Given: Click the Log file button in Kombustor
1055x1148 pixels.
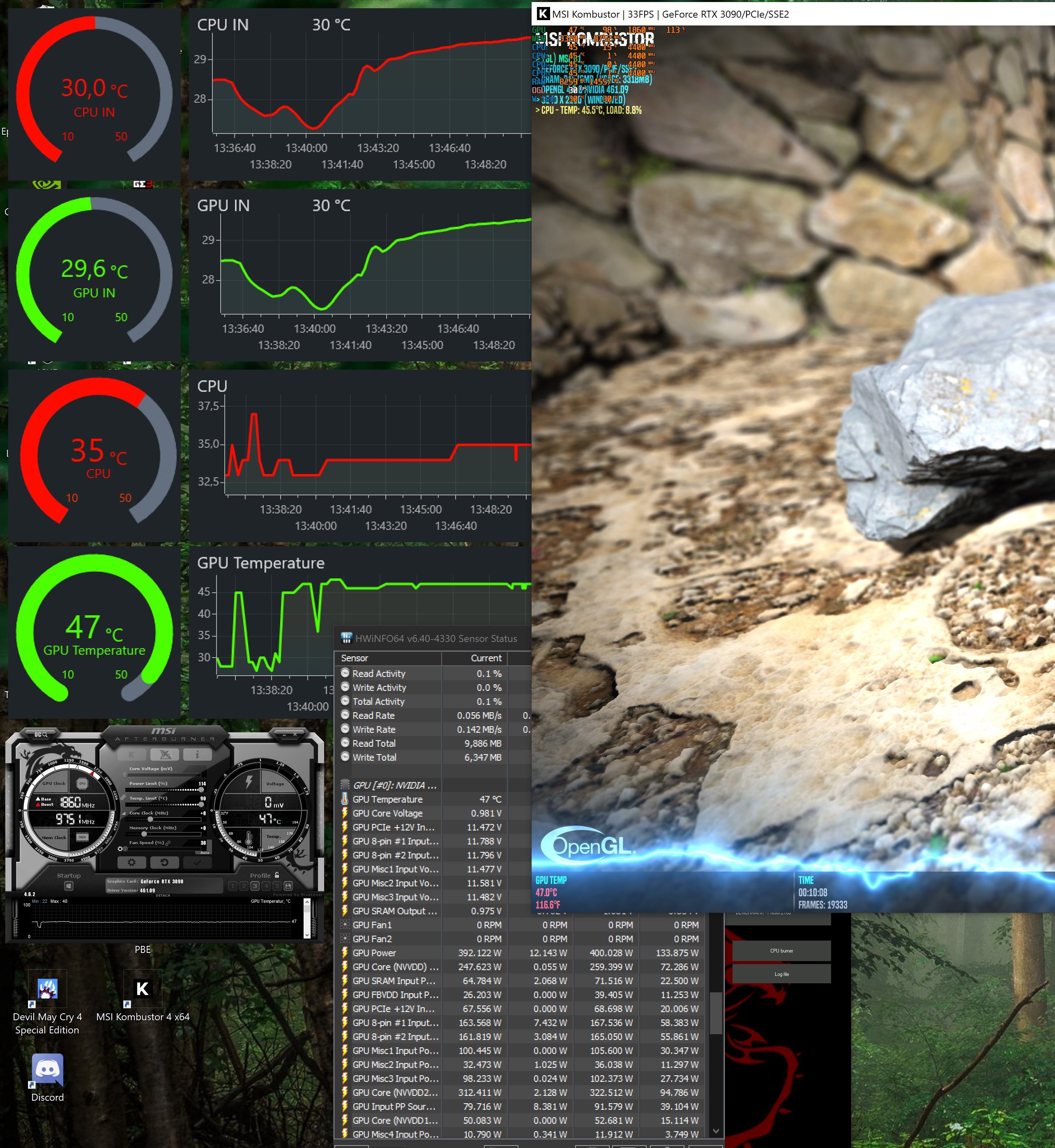Looking at the screenshot, I should point(781,974).
